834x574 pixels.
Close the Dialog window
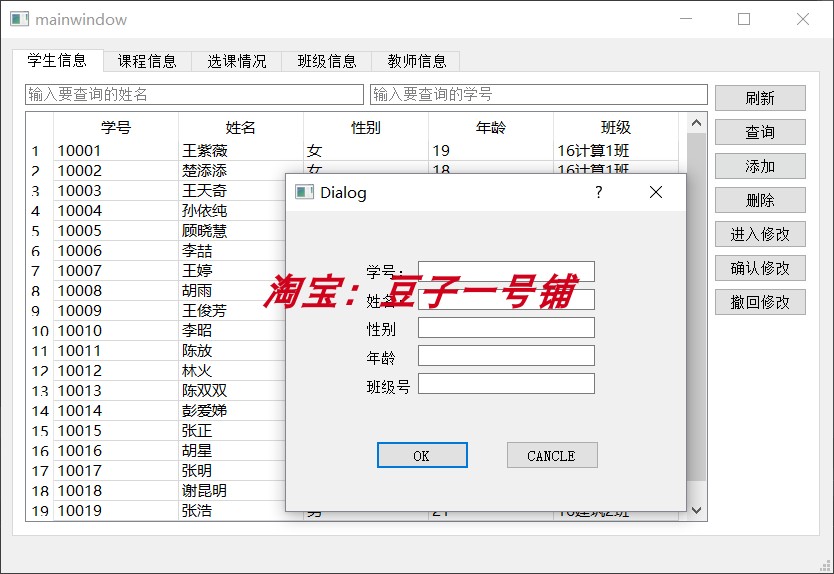click(x=656, y=192)
